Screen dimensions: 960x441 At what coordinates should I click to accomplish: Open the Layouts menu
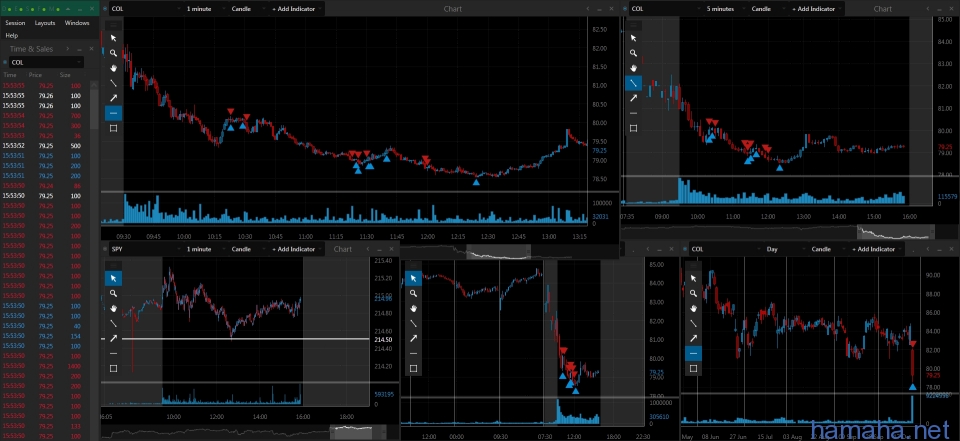[45, 23]
